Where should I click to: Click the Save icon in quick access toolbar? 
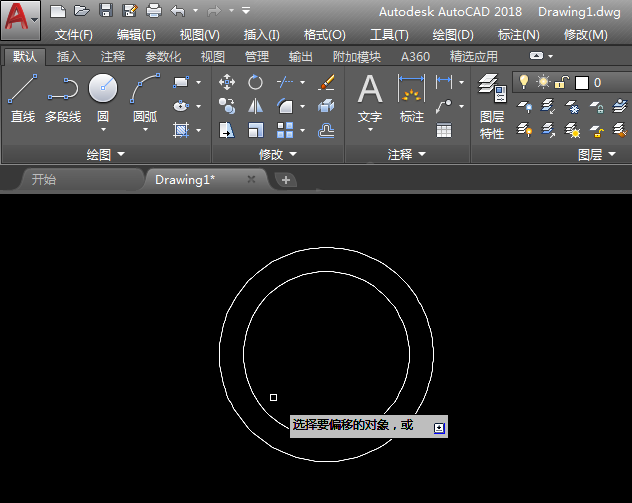[x=106, y=11]
